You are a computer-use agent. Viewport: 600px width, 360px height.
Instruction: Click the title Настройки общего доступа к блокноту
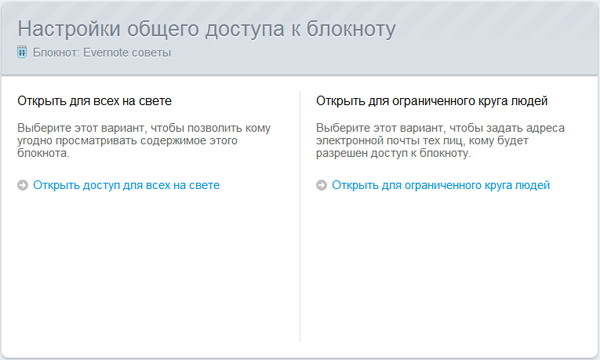[207, 29]
